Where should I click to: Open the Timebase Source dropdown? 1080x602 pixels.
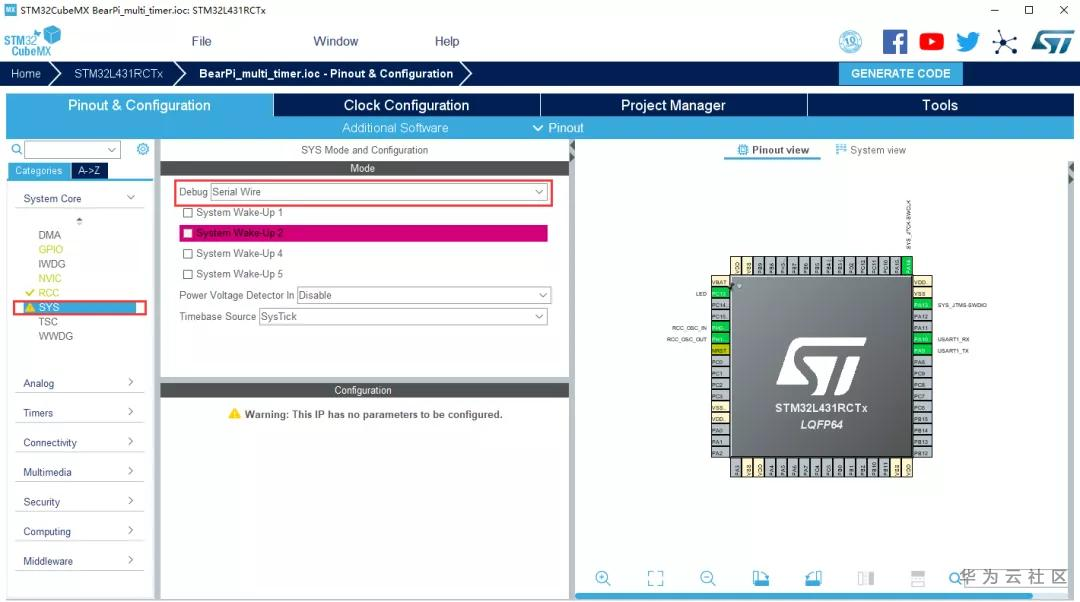tap(403, 317)
